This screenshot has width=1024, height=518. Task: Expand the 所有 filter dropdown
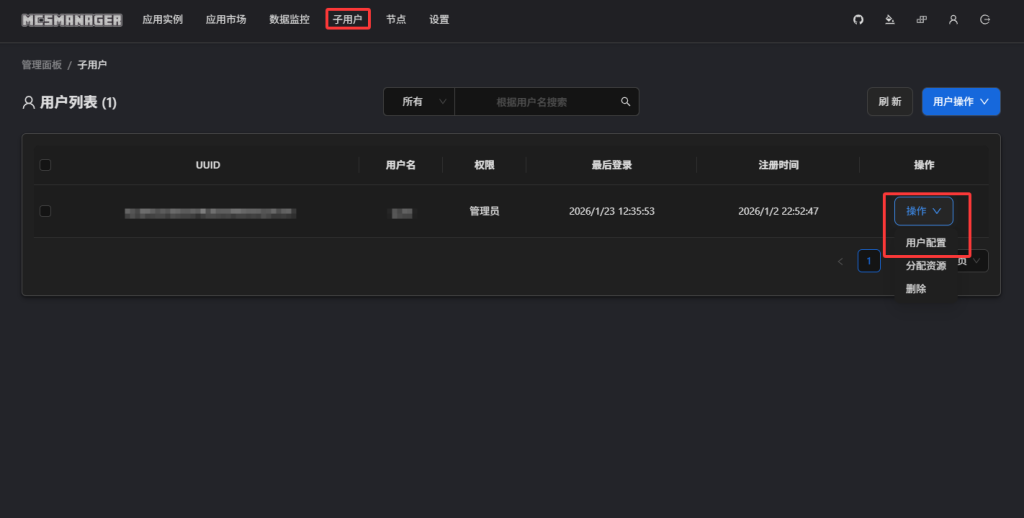click(419, 102)
